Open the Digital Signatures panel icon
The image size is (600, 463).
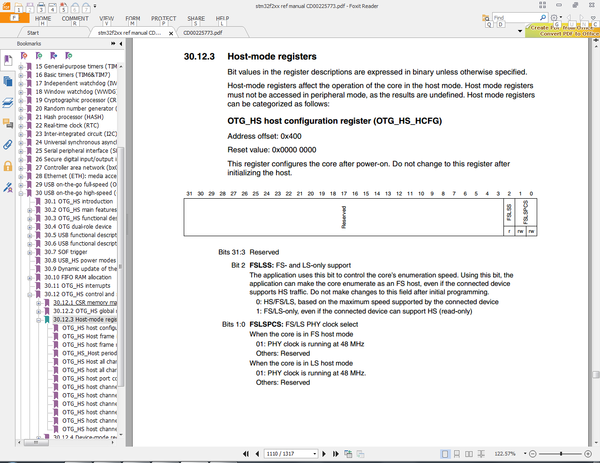(8, 187)
